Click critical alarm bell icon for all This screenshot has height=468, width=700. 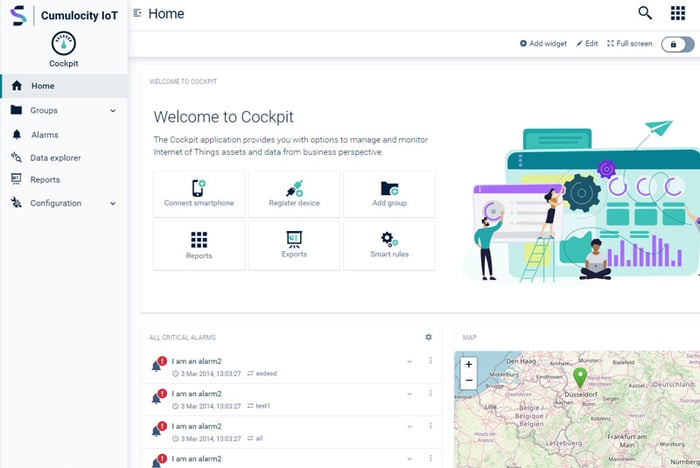pos(158,429)
